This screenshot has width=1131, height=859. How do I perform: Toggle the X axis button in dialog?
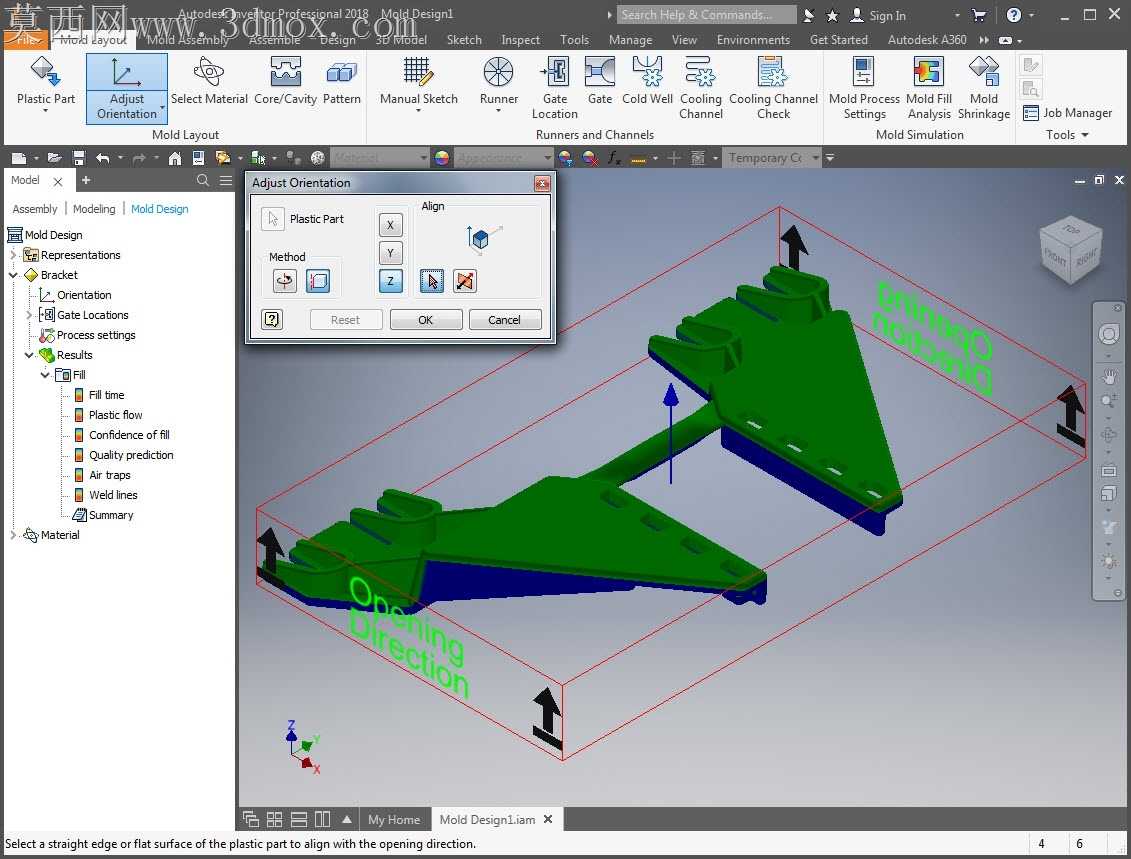[x=390, y=225]
